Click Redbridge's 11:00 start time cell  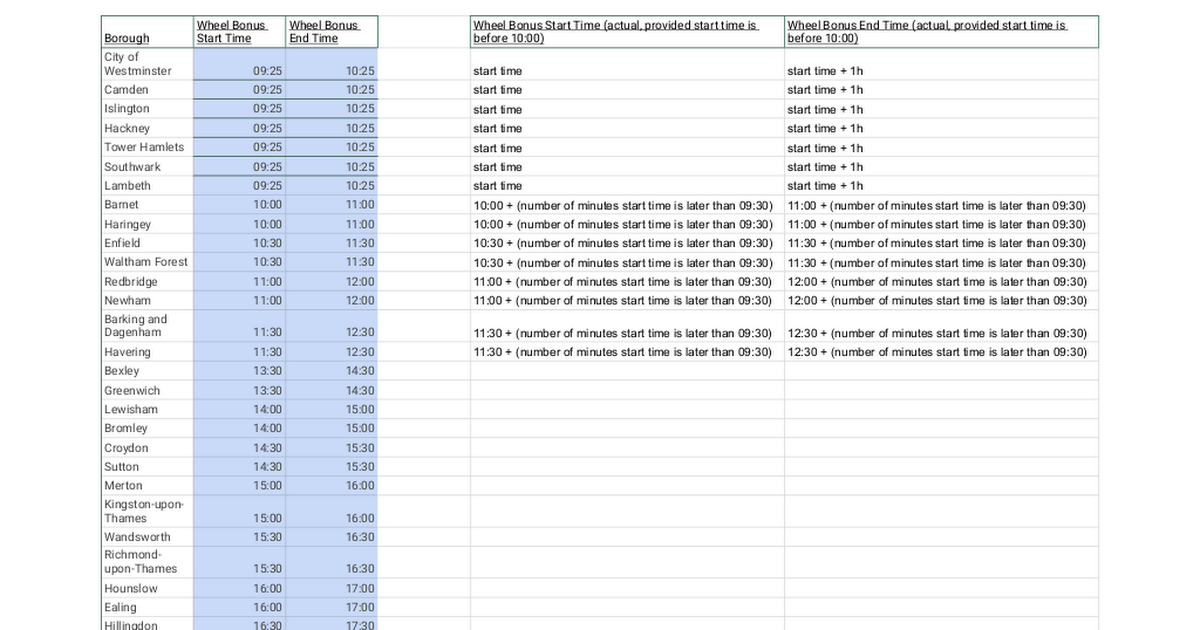(239, 282)
